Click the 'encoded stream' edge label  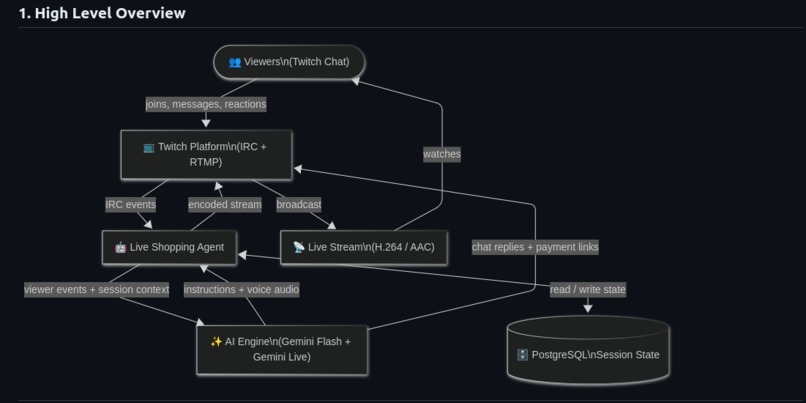(225, 205)
